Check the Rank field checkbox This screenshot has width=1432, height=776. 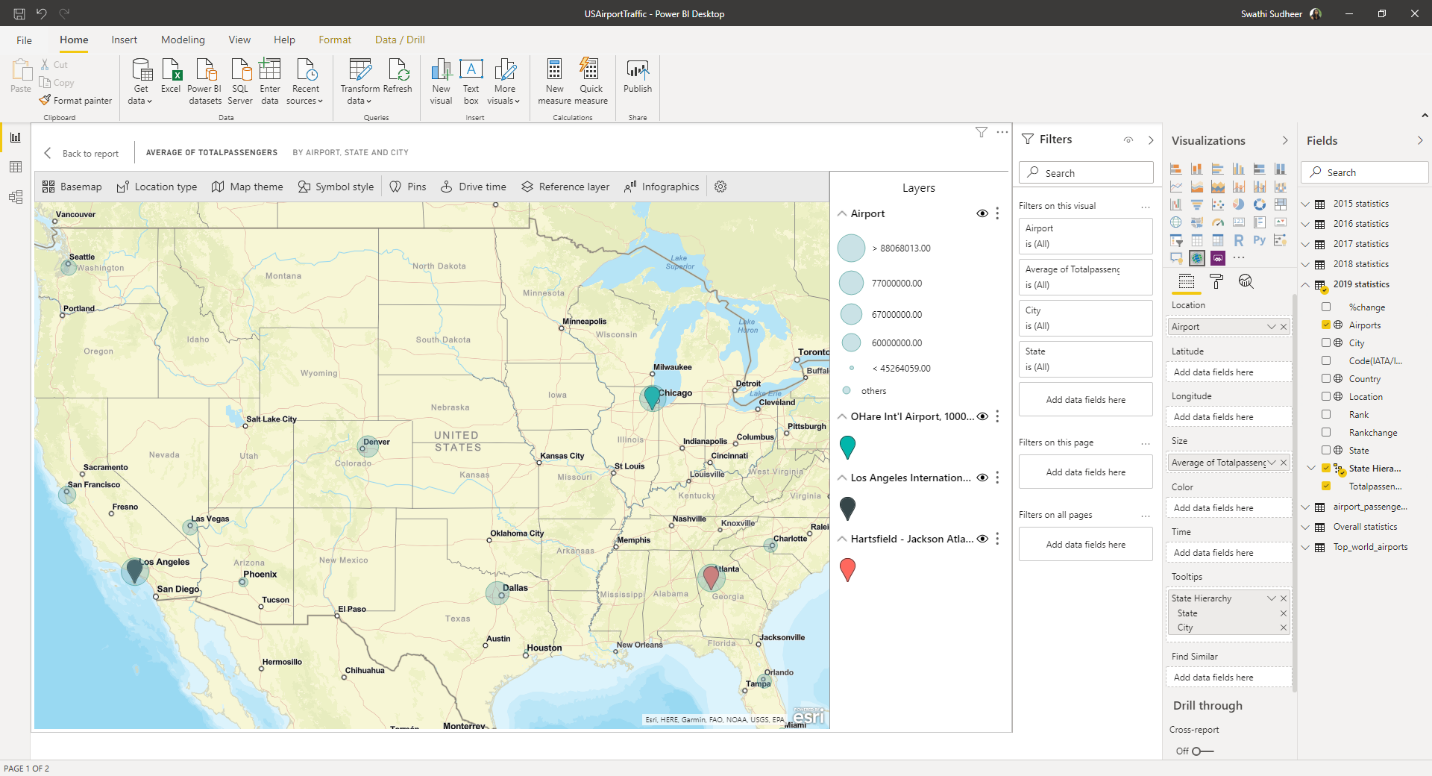(x=1326, y=415)
